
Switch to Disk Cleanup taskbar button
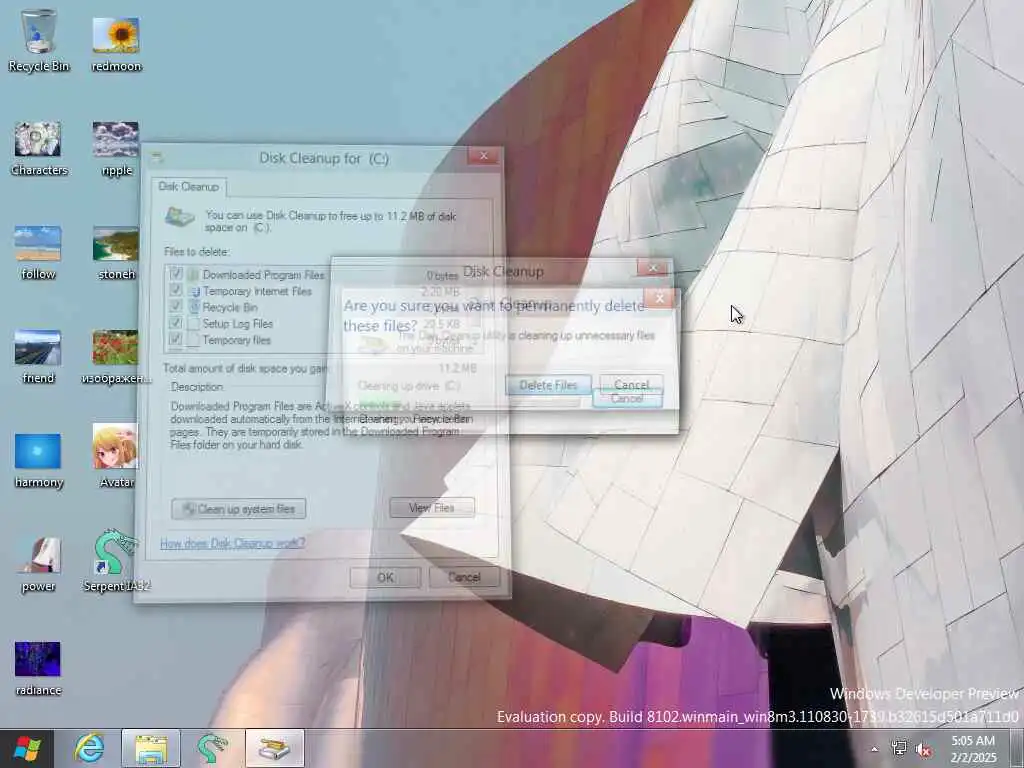pyautogui.click(x=275, y=748)
